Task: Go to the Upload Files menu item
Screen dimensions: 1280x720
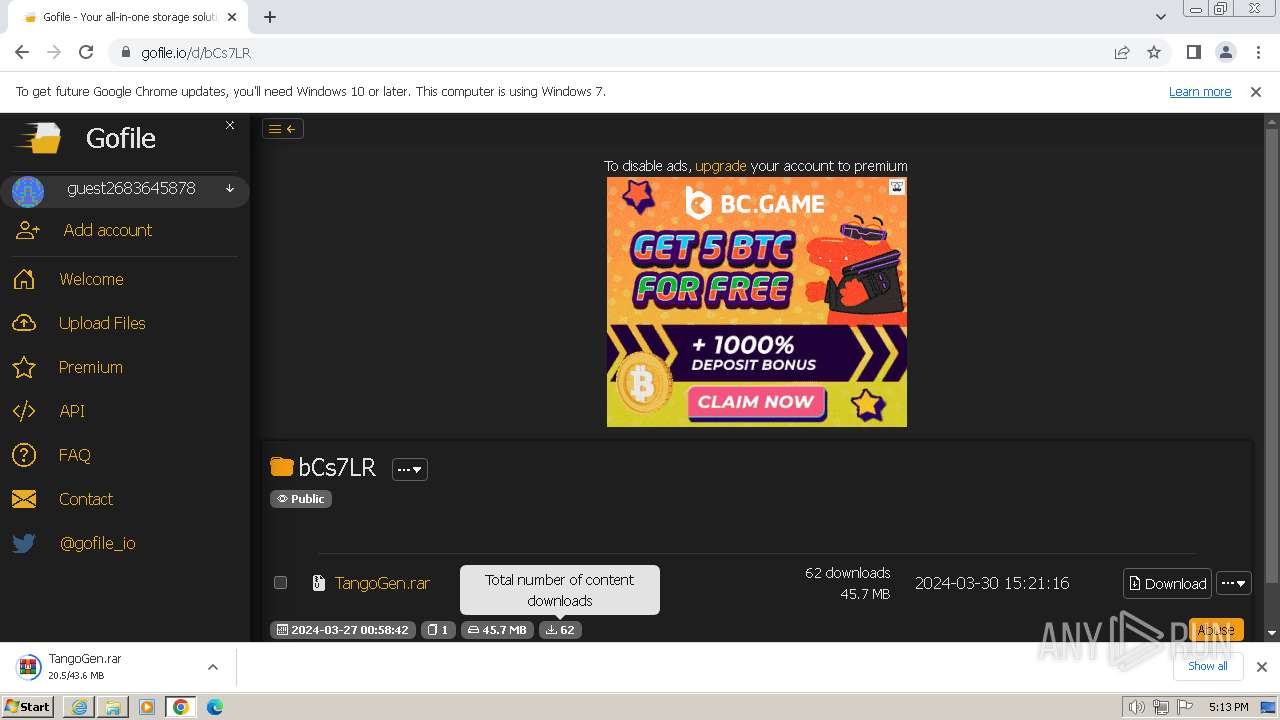Action: coord(102,323)
